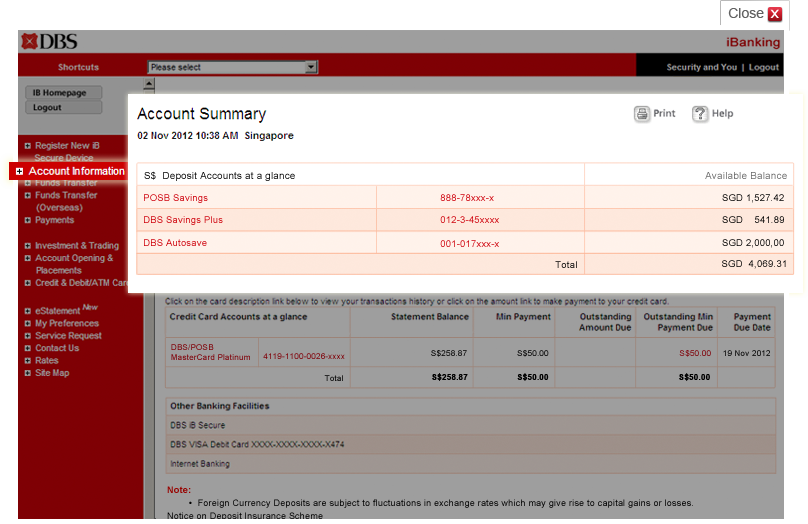Expand the Account Information plus icon
The width and height of the screenshot is (808, 524).
20,171
